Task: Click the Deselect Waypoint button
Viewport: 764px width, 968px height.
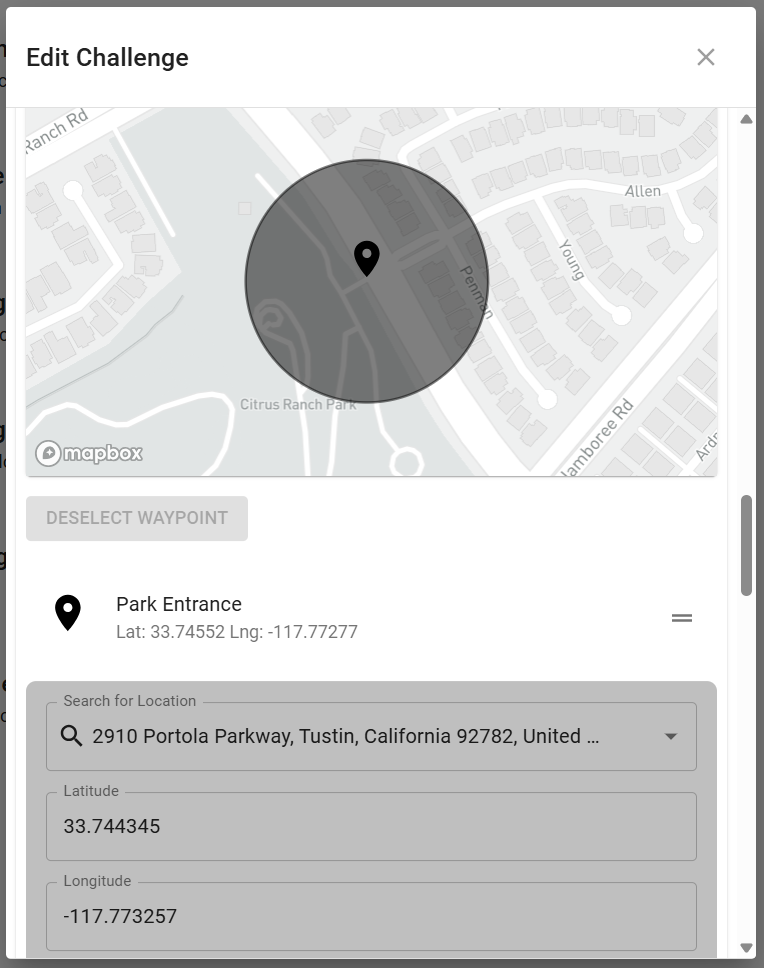Action: [137, 518]
